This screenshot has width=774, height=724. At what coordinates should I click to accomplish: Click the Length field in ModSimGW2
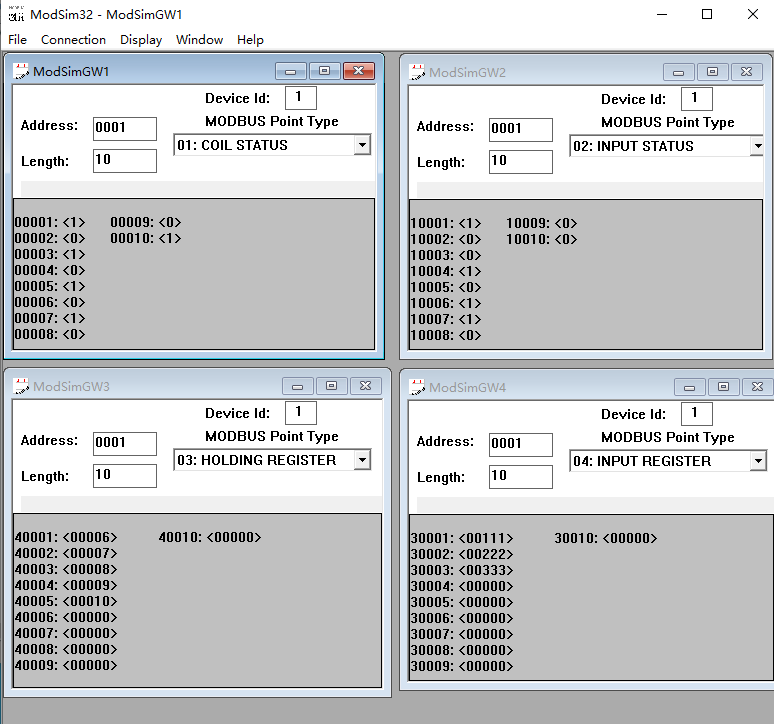tap(521, 162)
